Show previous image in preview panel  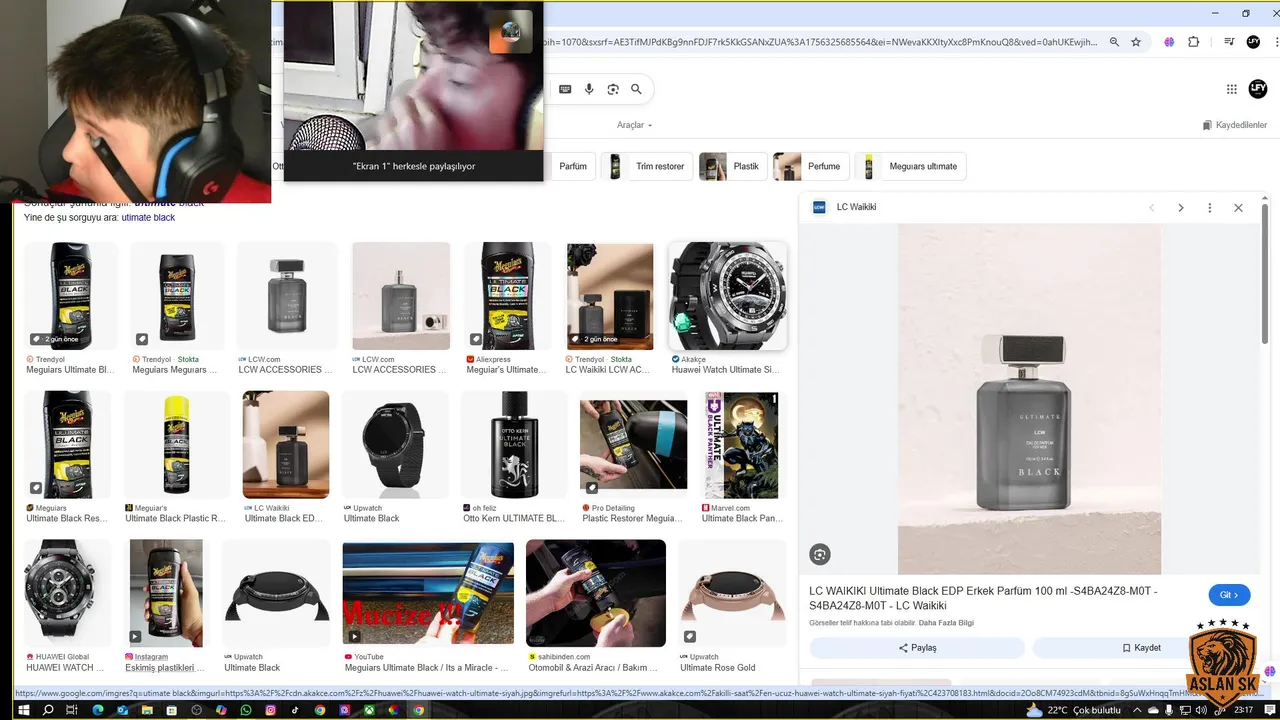1152,208
